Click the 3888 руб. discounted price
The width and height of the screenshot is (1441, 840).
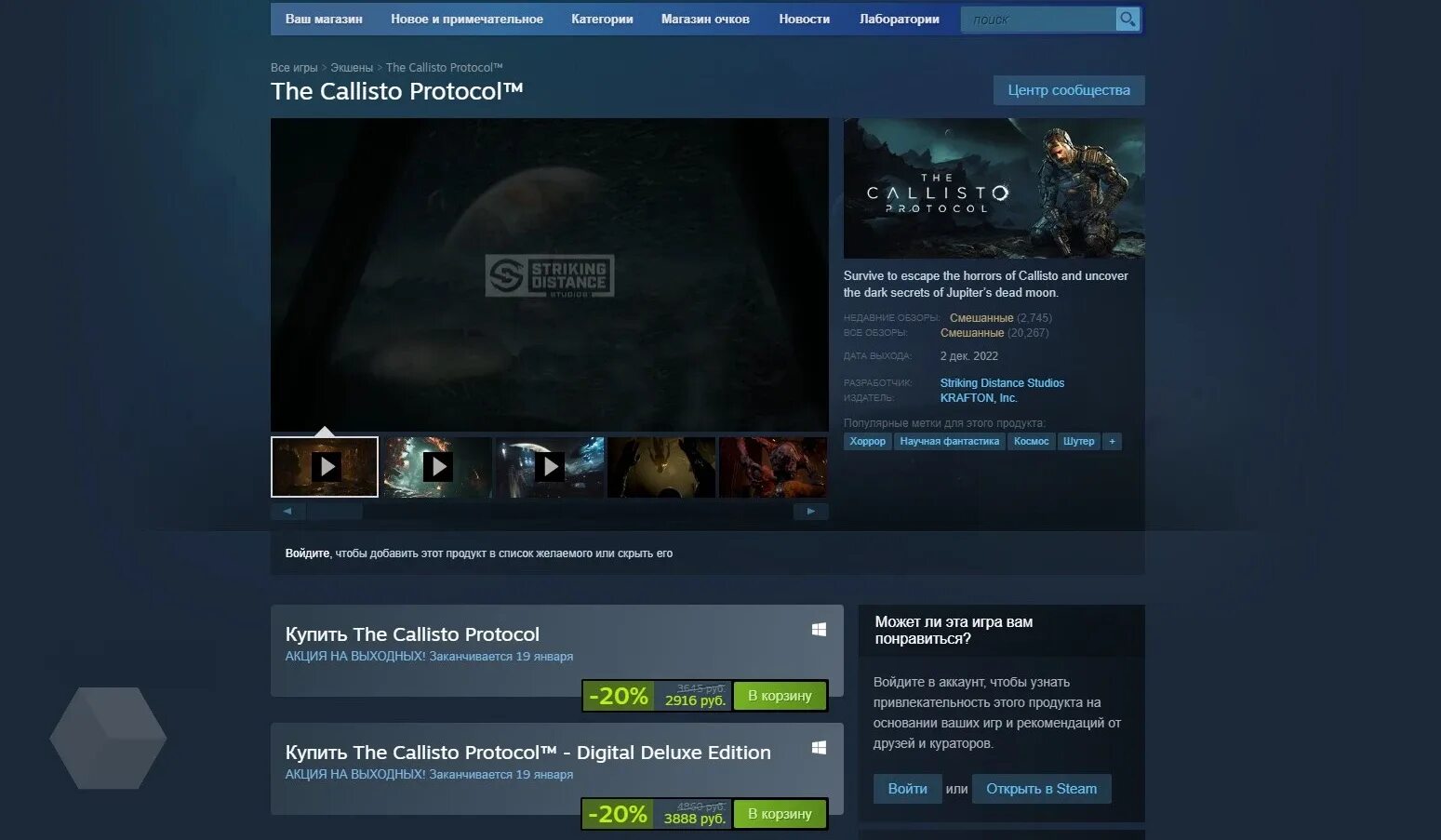[x=694, y=819]
